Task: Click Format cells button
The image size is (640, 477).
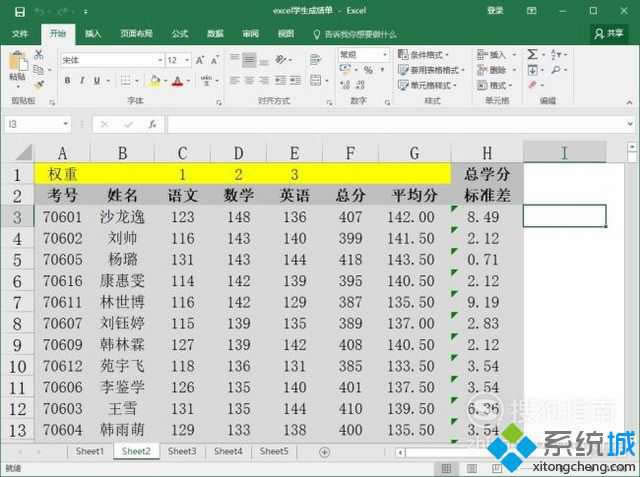Action: [494, 85]
